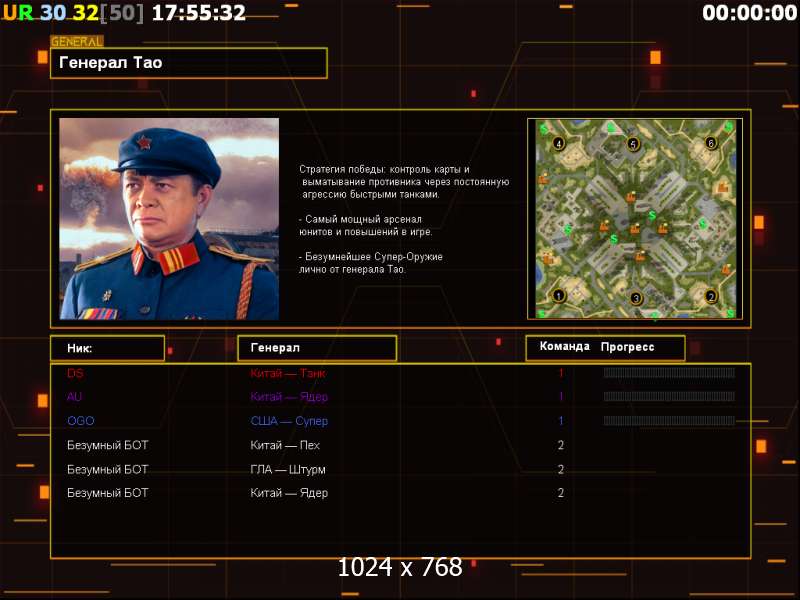Select start position 1 on the map
Image resolution: width=800 pixels, height=600 pixels.
click(559, 295)
